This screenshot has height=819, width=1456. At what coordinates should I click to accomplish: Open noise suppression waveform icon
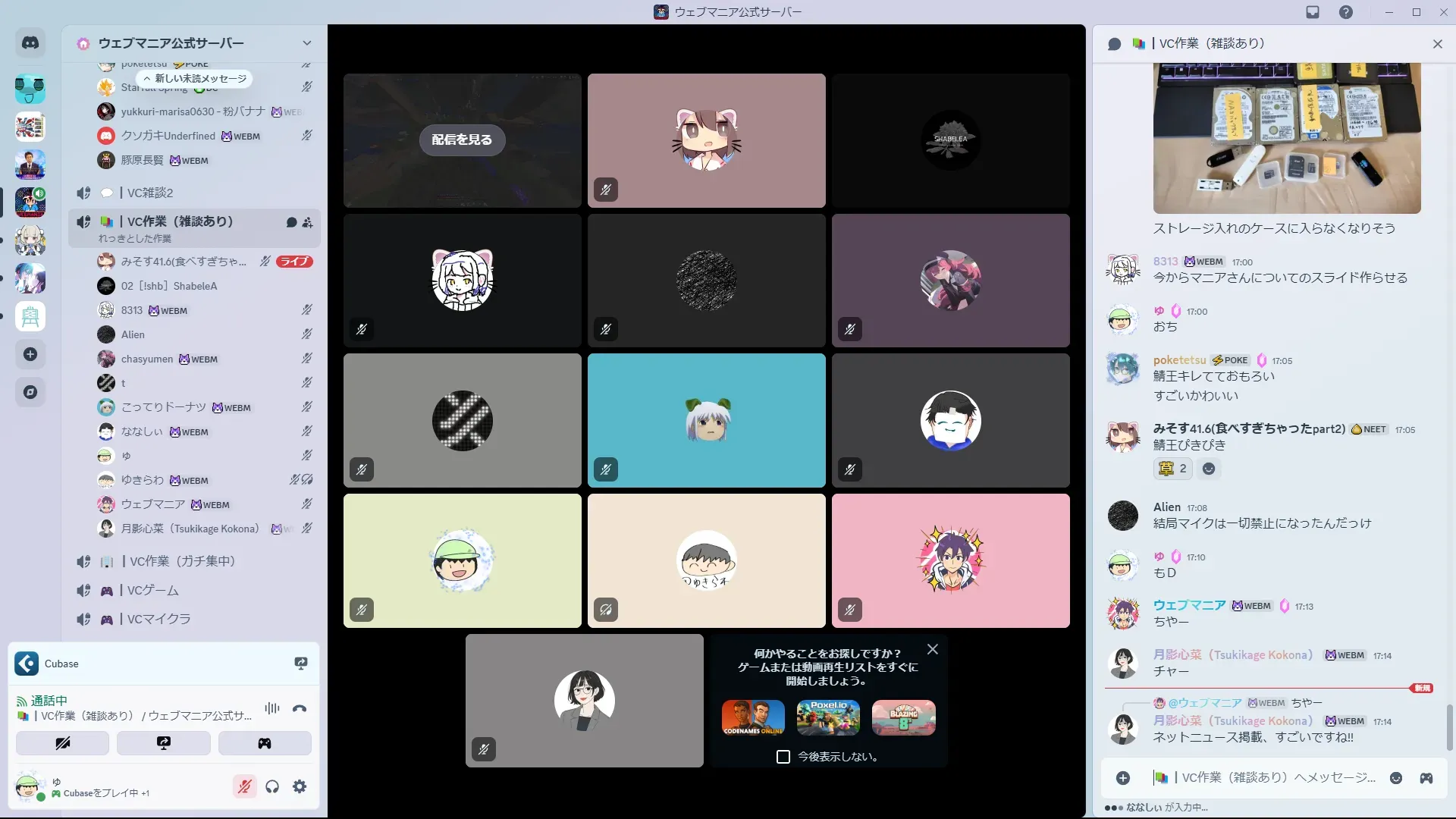click(271, 708)
